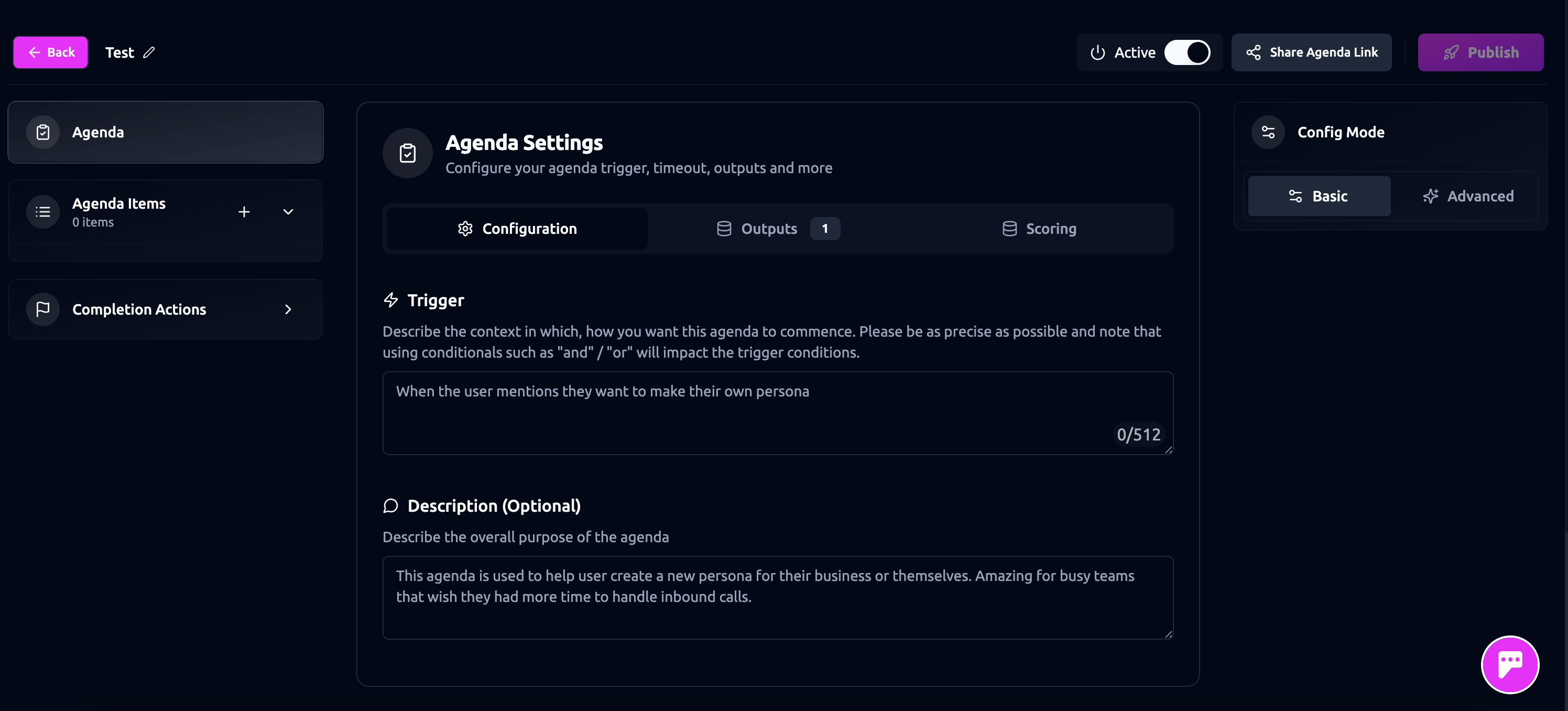Click Share Agenda Link button

(1311, 52)
